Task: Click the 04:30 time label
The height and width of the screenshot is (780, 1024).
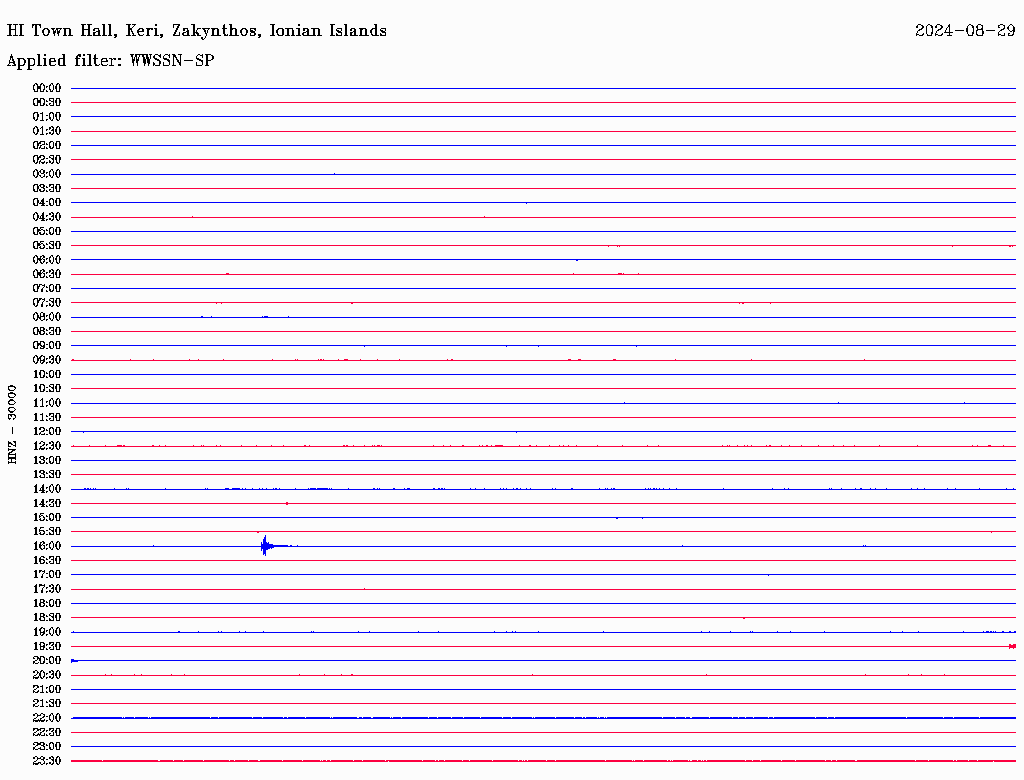Action: point(47,217)
